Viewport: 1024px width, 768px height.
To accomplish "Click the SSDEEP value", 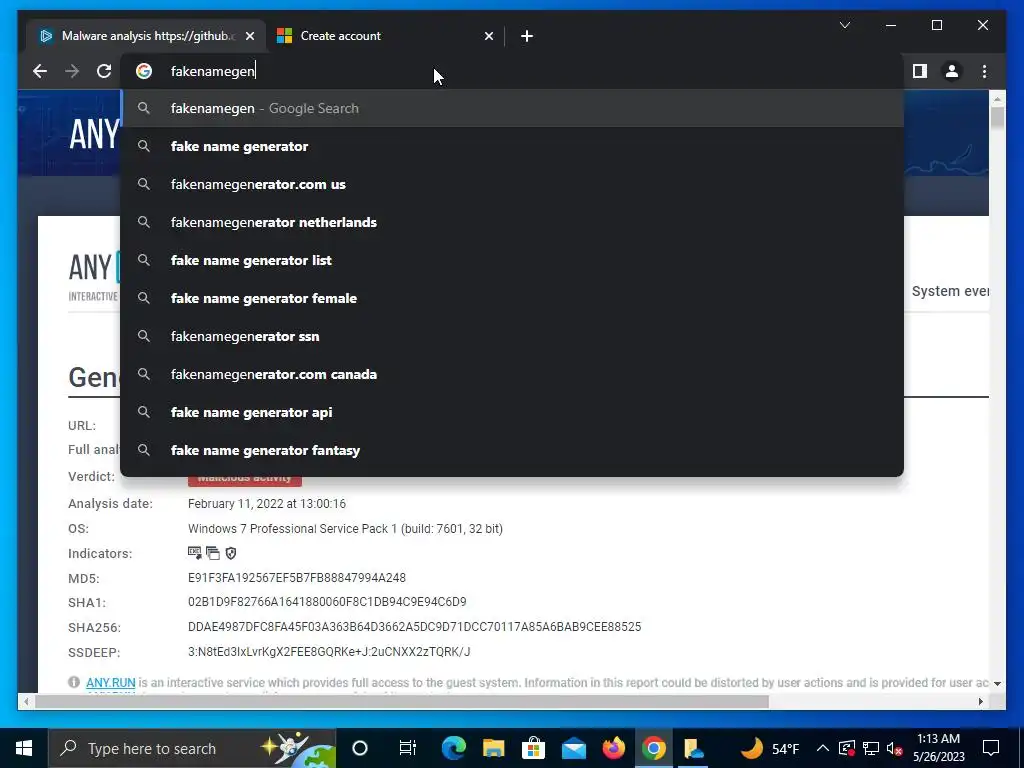I will [328, 652].
